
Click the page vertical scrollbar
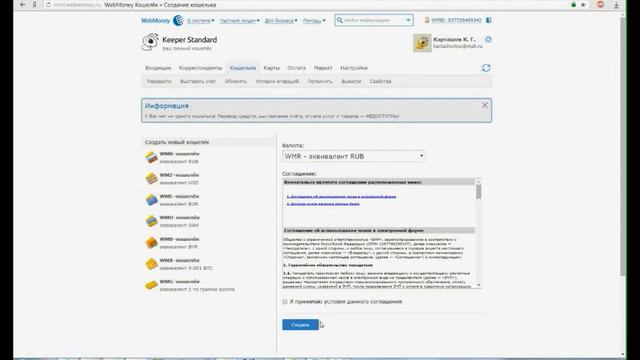(x=622, y=147)
